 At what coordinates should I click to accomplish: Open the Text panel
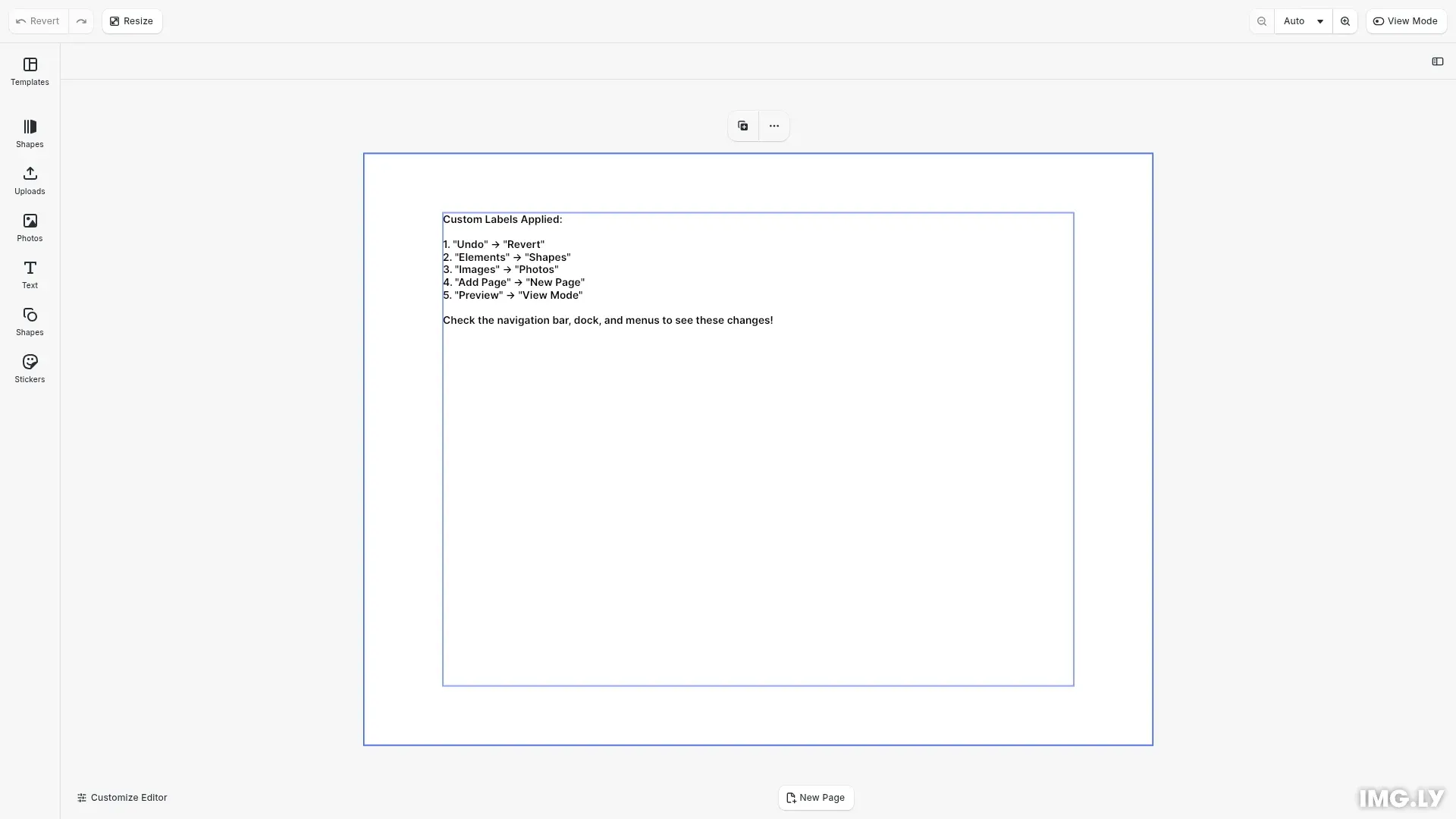29,275
